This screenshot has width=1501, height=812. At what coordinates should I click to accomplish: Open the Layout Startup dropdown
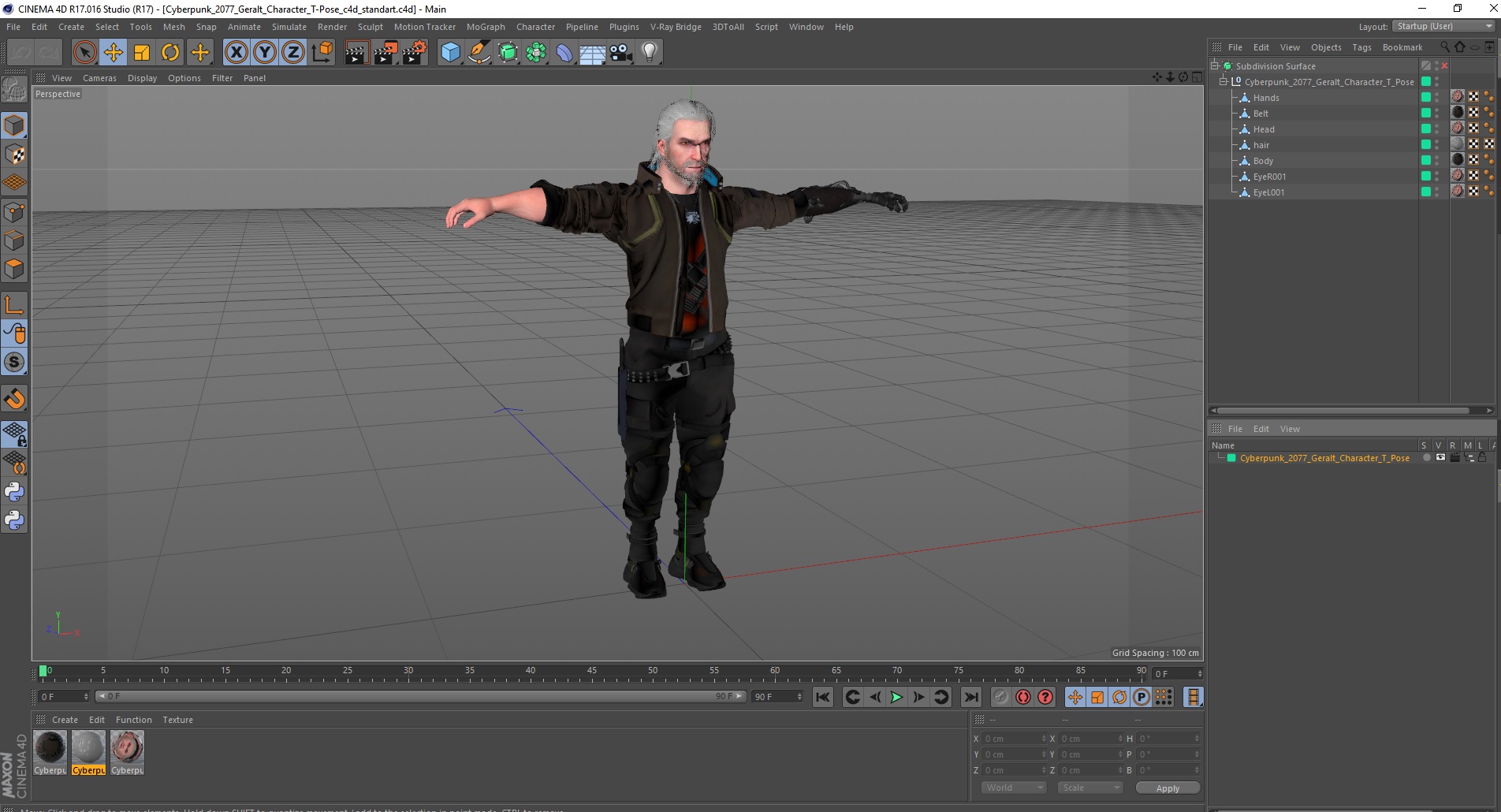[1443, 26]
